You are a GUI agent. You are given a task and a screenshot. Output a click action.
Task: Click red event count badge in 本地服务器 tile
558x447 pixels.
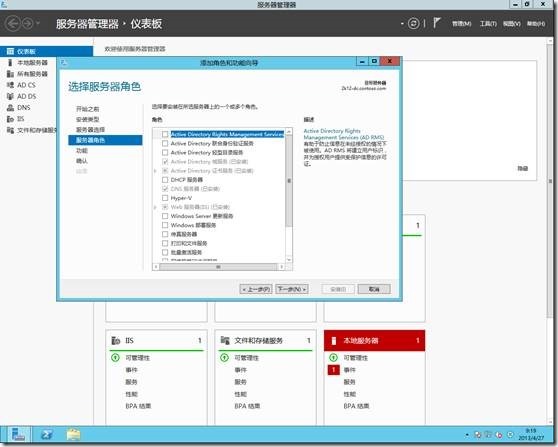point(333,370)
